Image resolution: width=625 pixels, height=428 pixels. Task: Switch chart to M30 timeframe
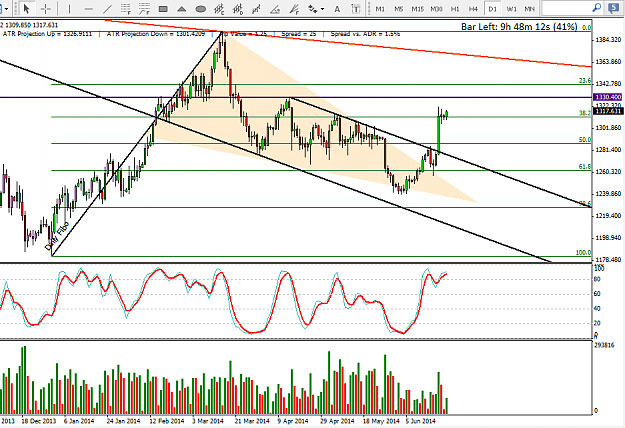tap(436, 8)
